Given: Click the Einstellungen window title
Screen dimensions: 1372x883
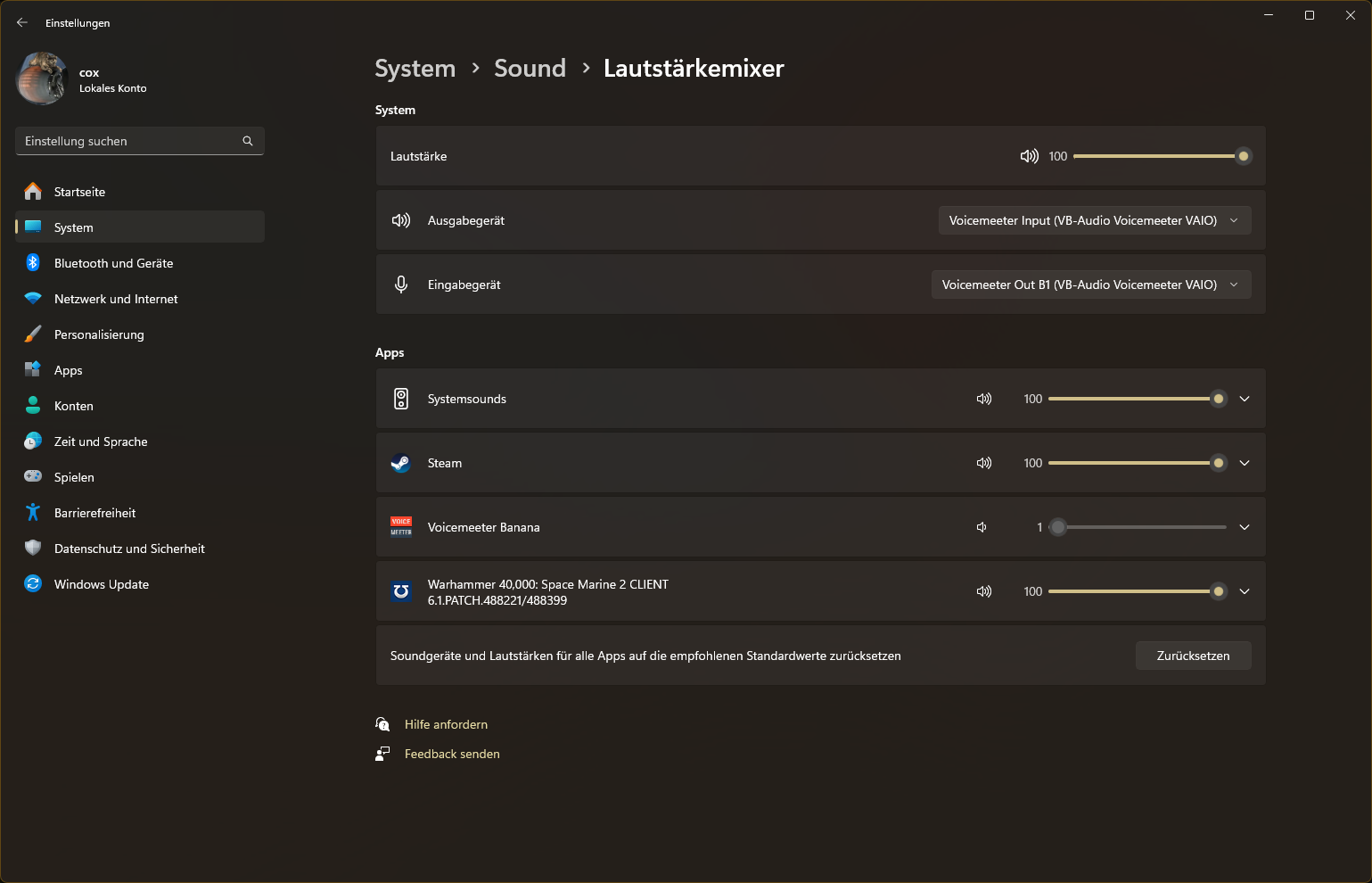Looking at the screenshot, I should 78,23.
